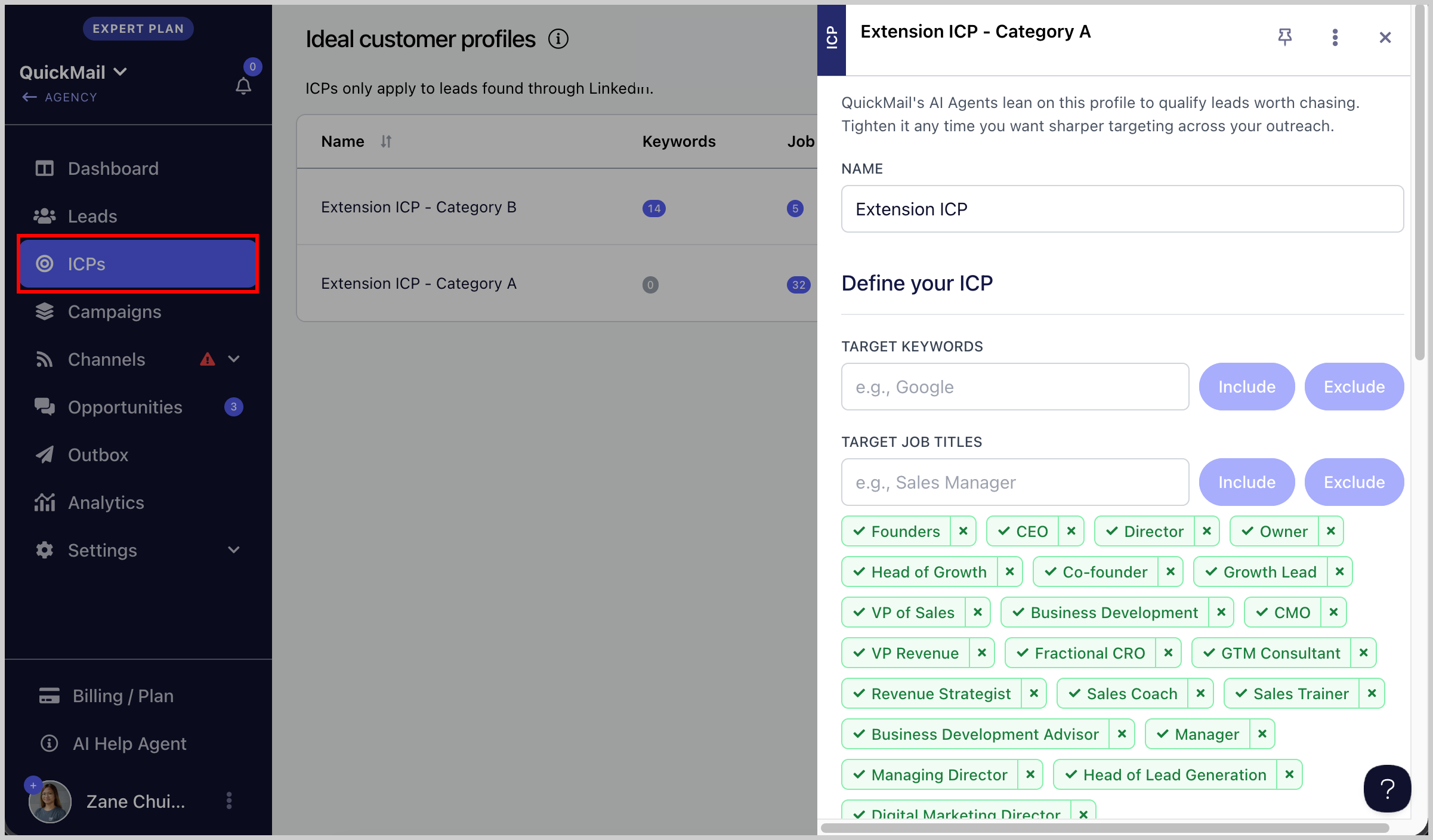Open Dashboard in the sidebar
Image resolution: width=1433 pixels, height=840 pixels.
pyautogui.click(x=138, y=168)
